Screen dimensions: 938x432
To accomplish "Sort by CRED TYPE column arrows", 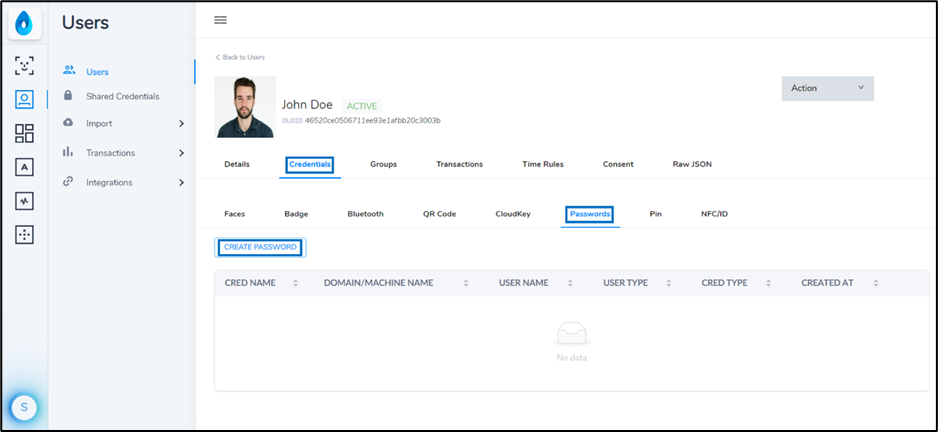I will click(768, 283).
